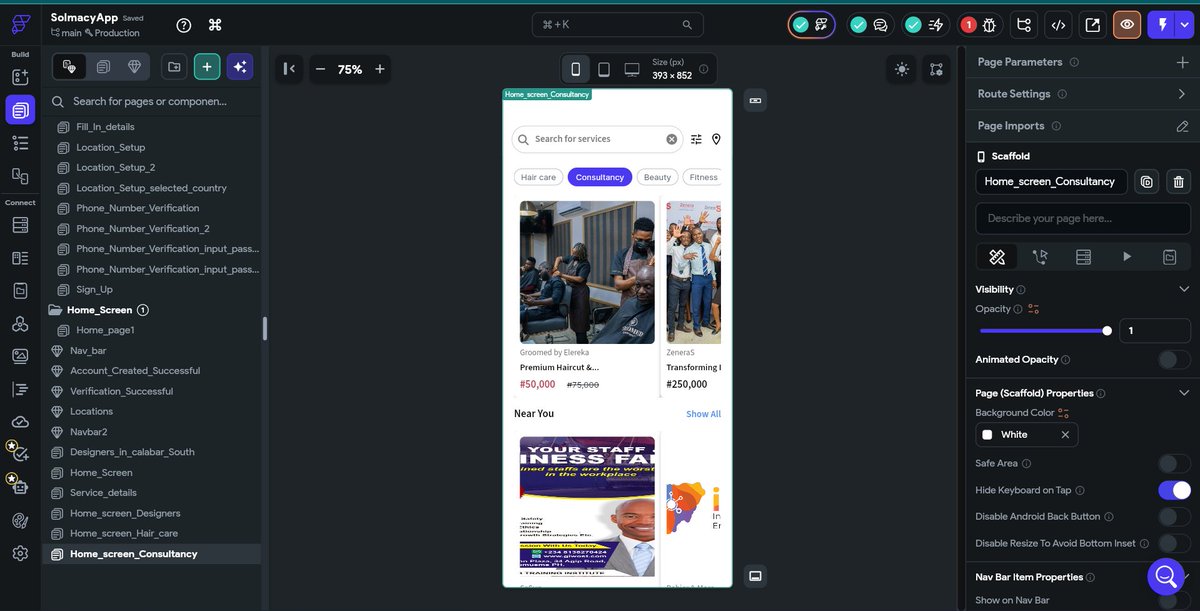This screenshot has width=1200, height=611.
Task: Open Production environment selector
Action: coord(113,33)
